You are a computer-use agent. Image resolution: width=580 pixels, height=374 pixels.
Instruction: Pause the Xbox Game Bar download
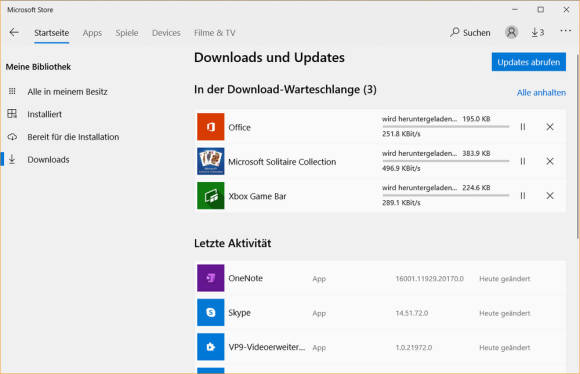(x=523, y=196)
